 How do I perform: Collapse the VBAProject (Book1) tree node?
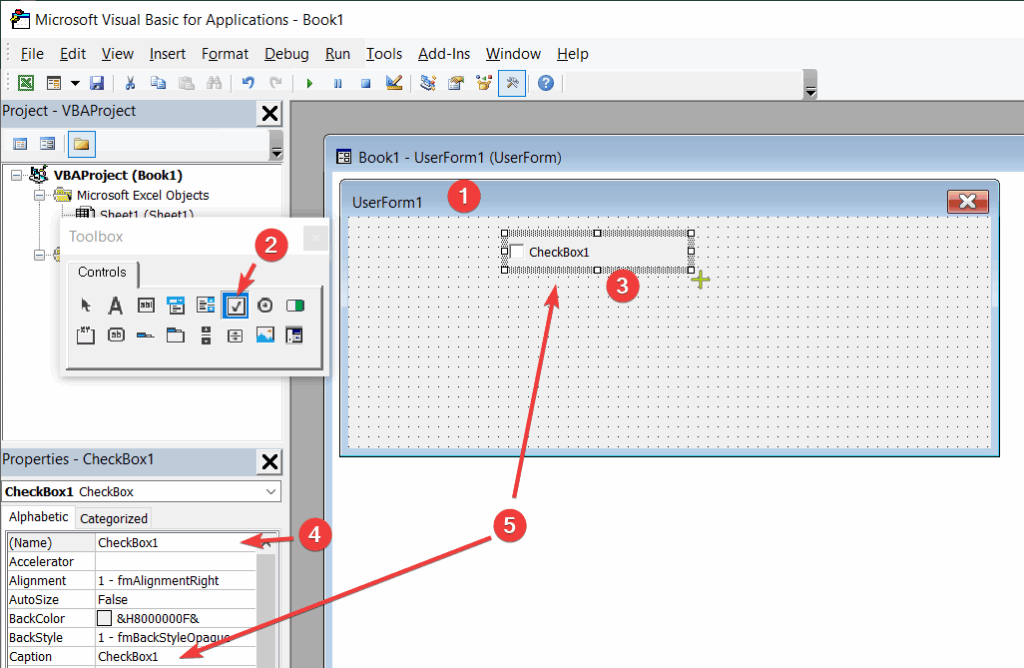click(x=16, y=175)
